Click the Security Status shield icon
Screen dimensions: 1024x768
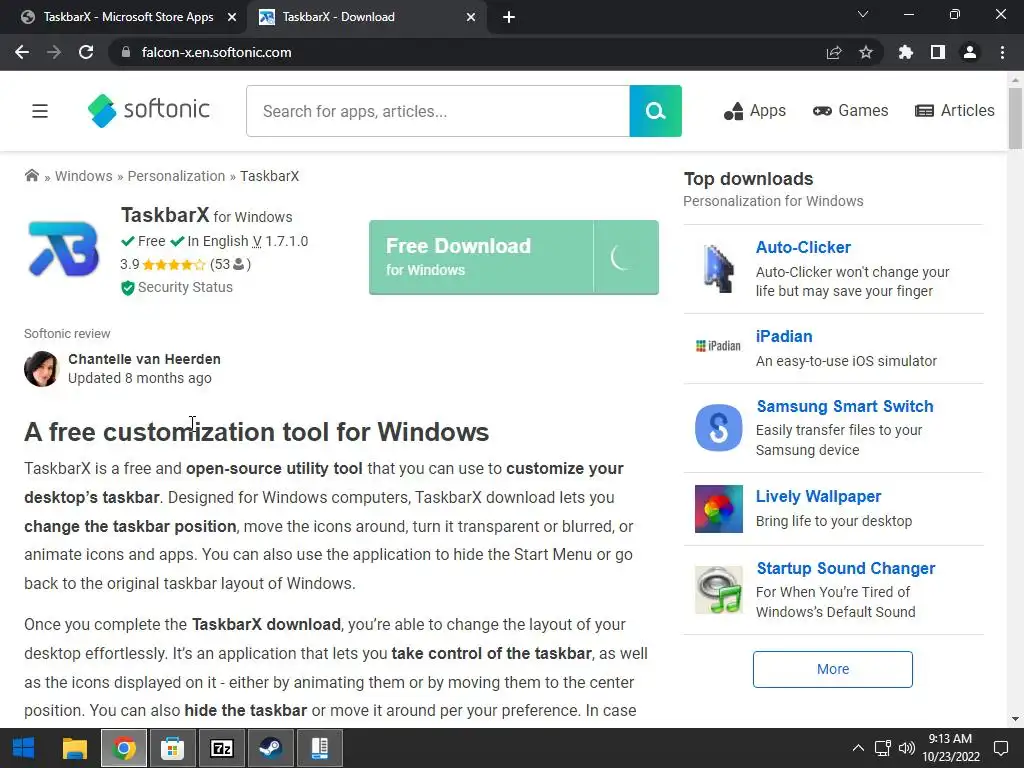pos(127,288)
